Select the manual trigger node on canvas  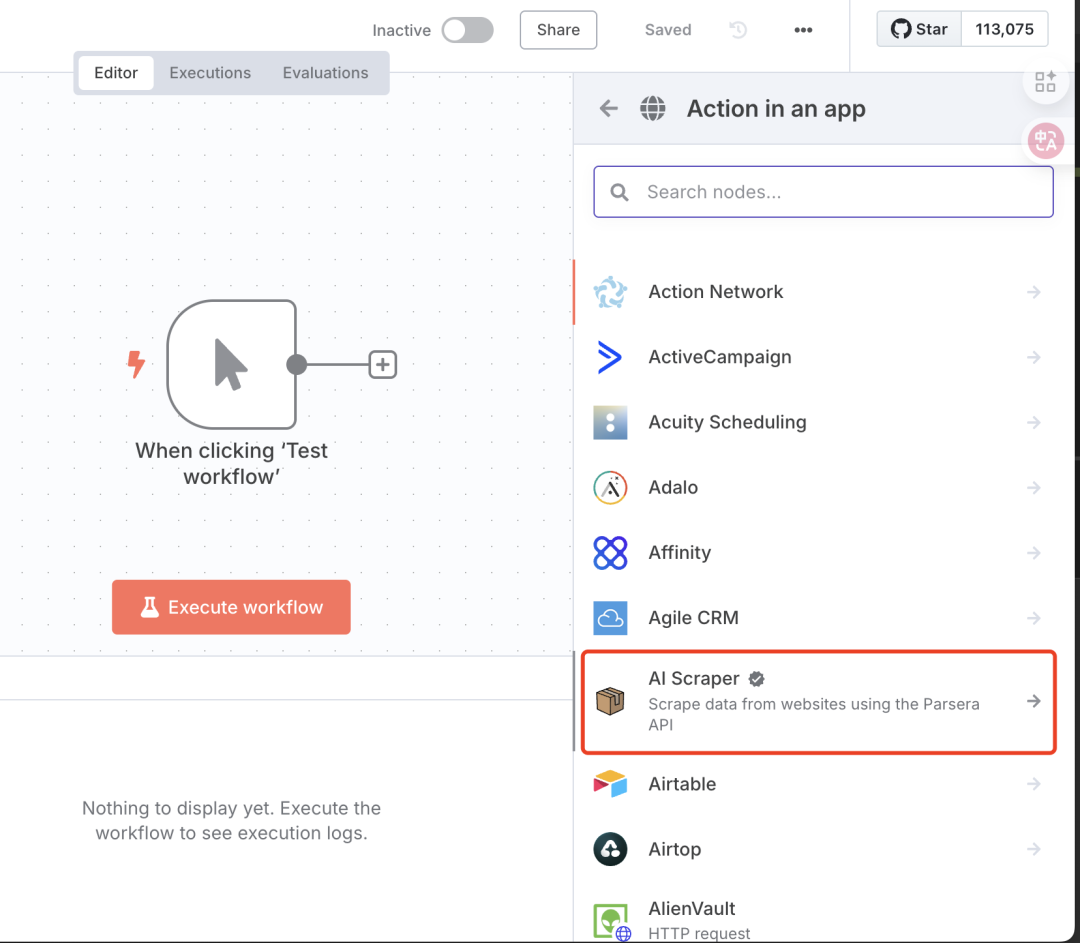click(x=231, y=364)
